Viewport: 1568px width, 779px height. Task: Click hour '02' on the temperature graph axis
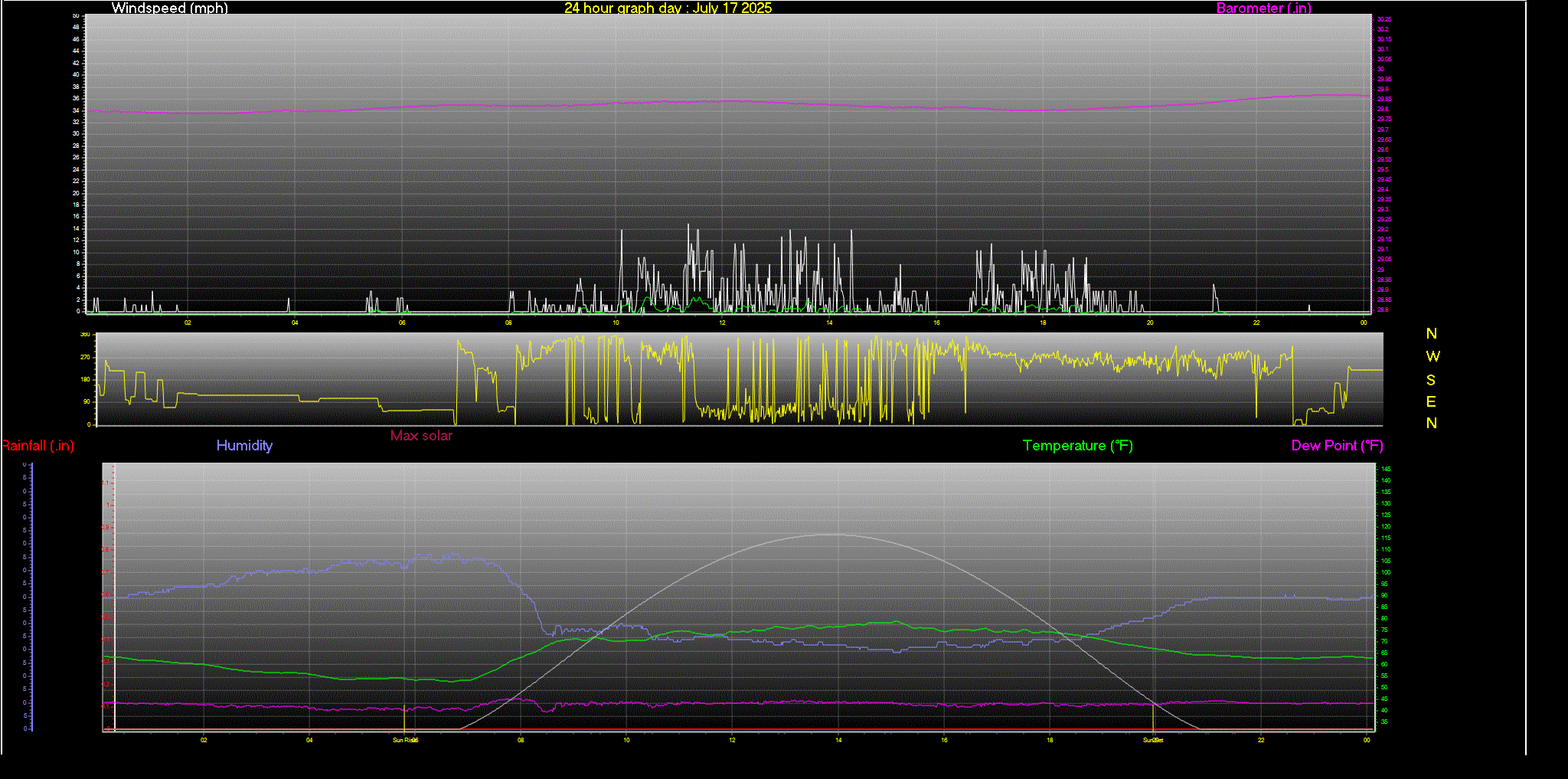pyautogui.click(x=204, y=740)
